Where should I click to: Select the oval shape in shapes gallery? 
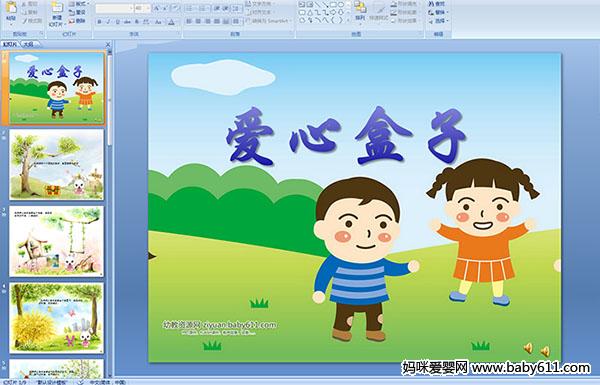pyautogui.click(x=341, y=4)
